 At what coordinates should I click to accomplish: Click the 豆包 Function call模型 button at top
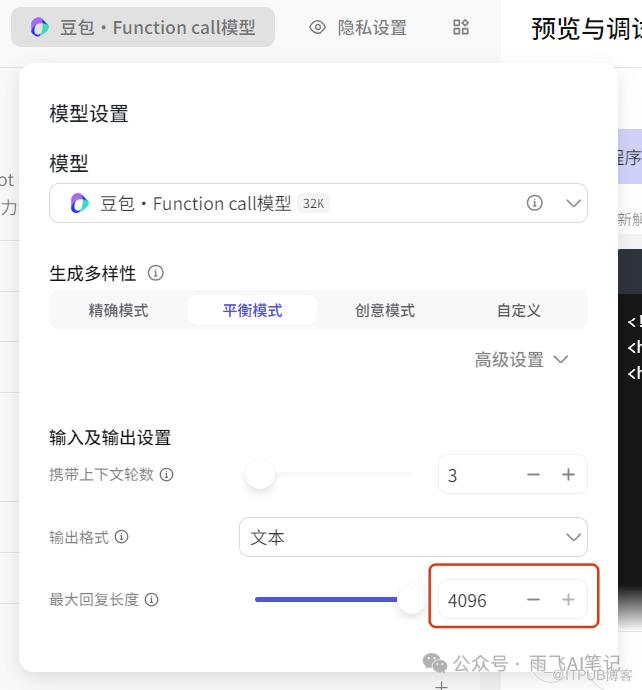(x=143, y=27)
